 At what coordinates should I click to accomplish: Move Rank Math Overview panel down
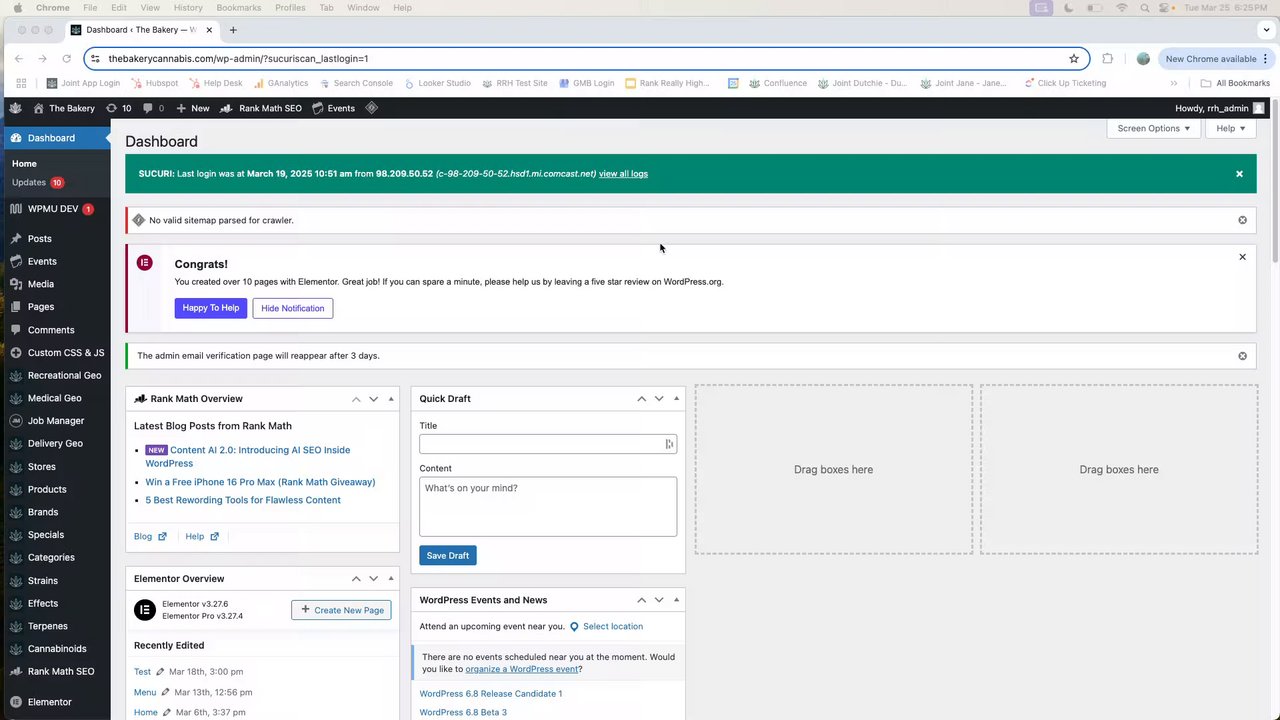374,399
